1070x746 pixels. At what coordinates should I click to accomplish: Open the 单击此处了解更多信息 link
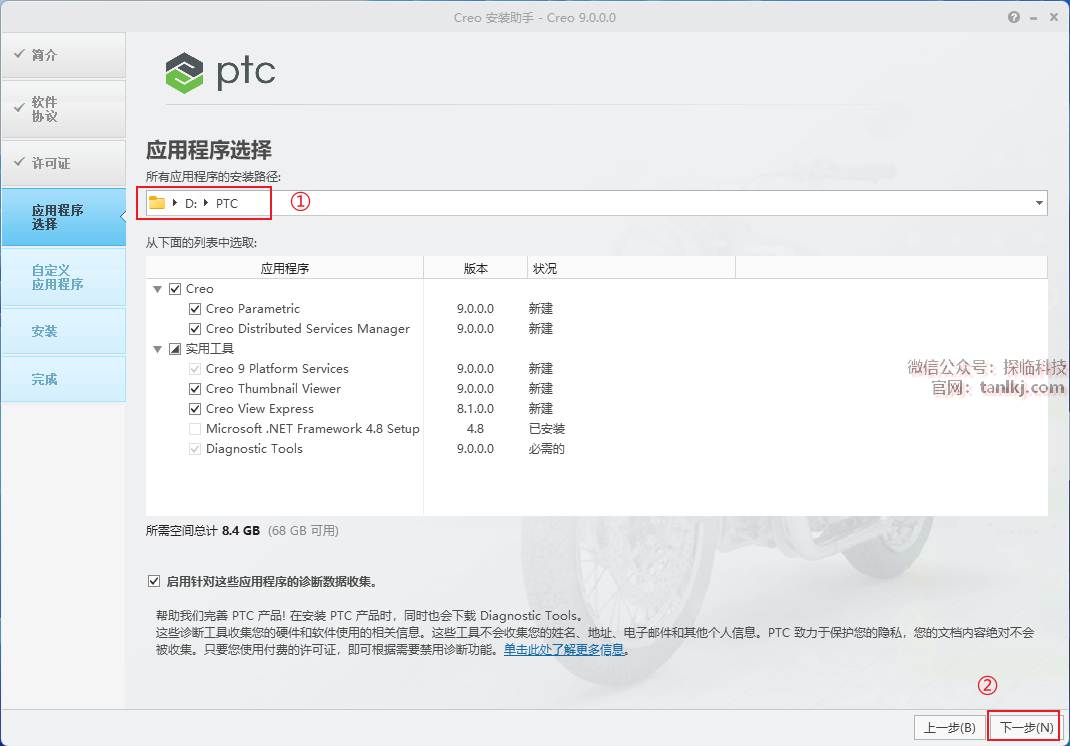[564, 649]
